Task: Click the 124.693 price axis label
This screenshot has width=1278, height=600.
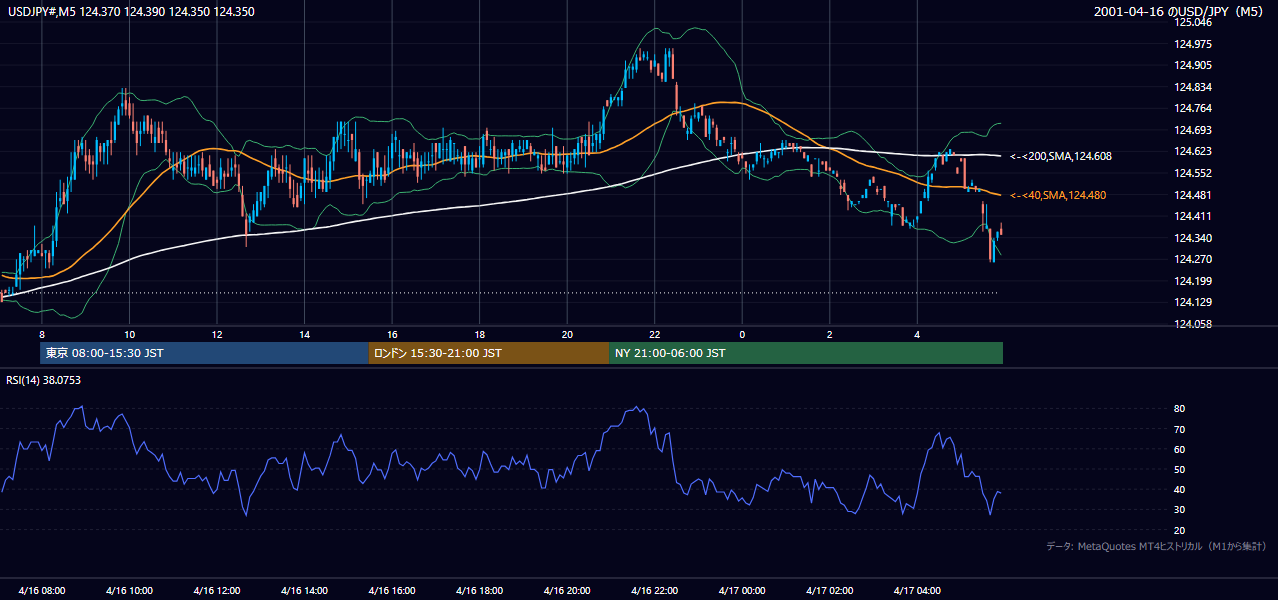Action: [x=1192, y=130]
